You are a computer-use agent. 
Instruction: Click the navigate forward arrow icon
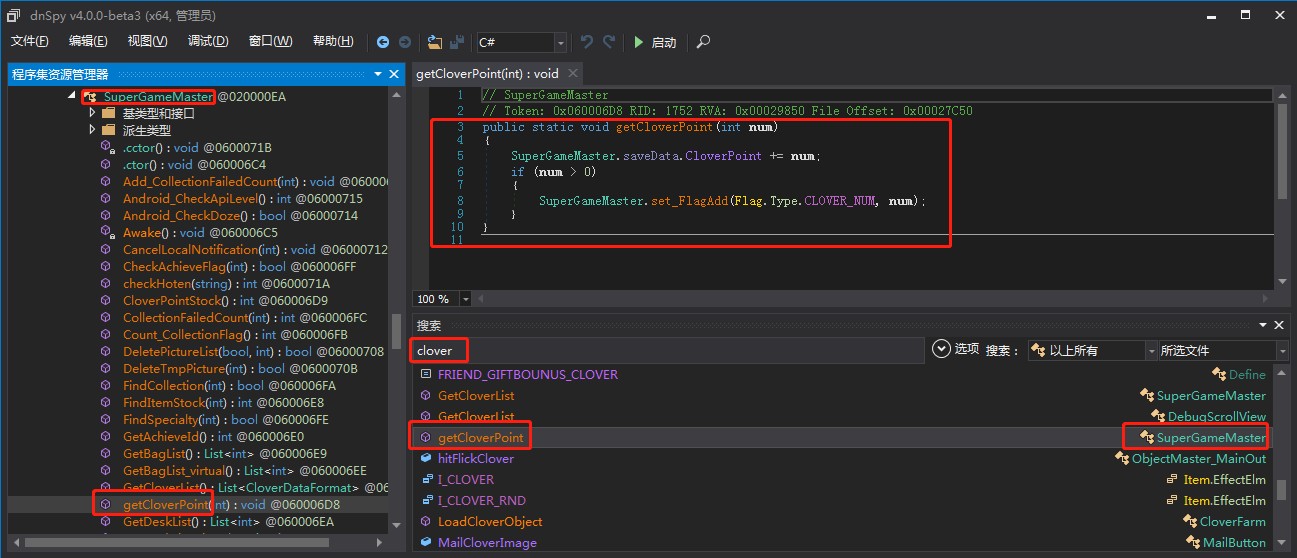pos(405,42)
